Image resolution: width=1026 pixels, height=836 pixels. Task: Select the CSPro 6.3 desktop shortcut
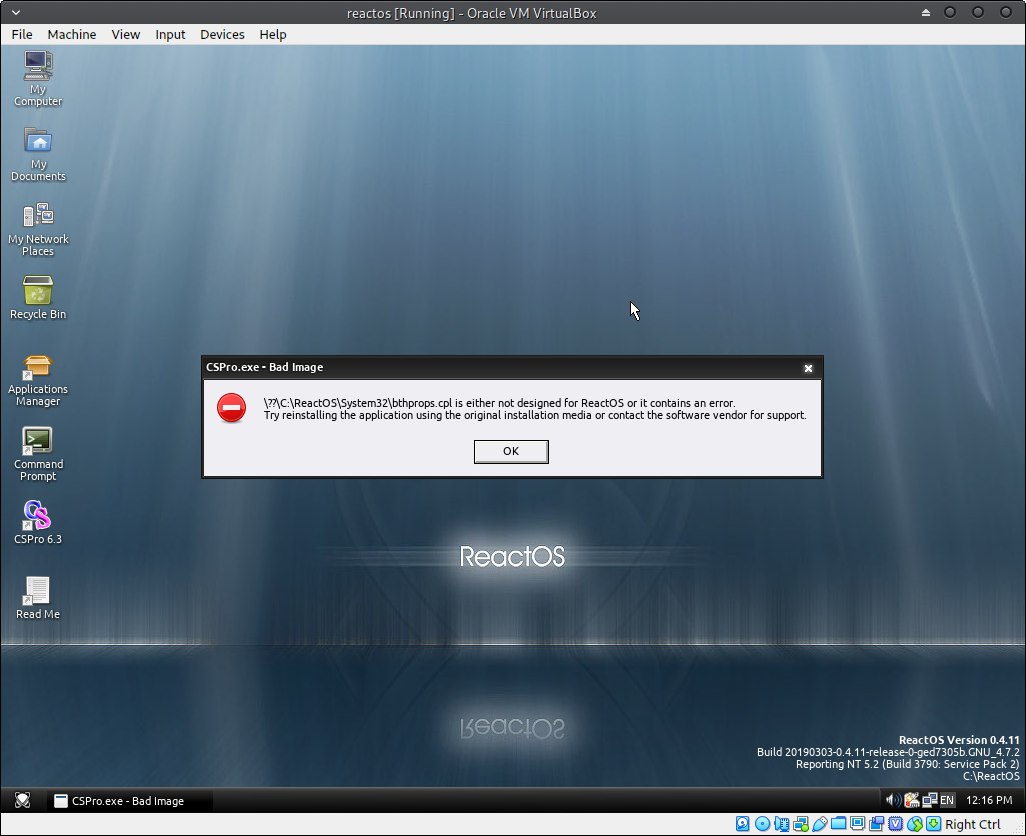click(x=38, y=523)
